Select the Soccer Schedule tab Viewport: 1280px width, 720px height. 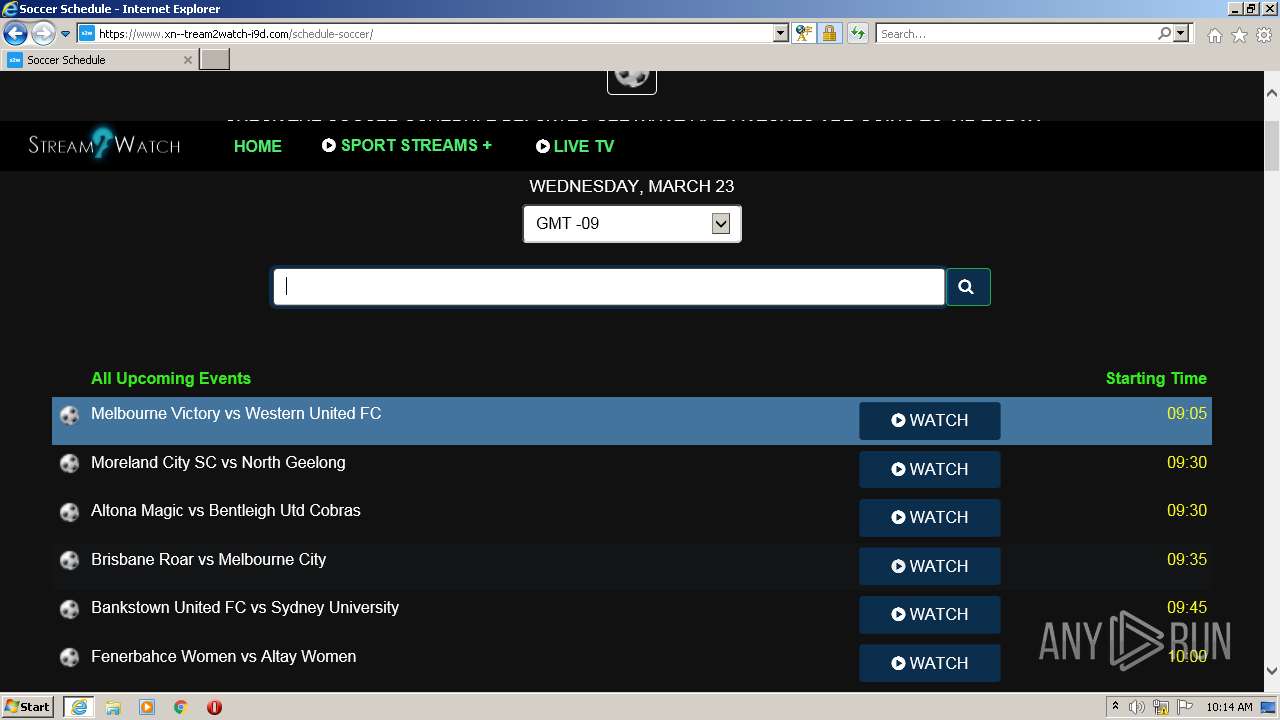pyautogui.click(x=100, y=60)
